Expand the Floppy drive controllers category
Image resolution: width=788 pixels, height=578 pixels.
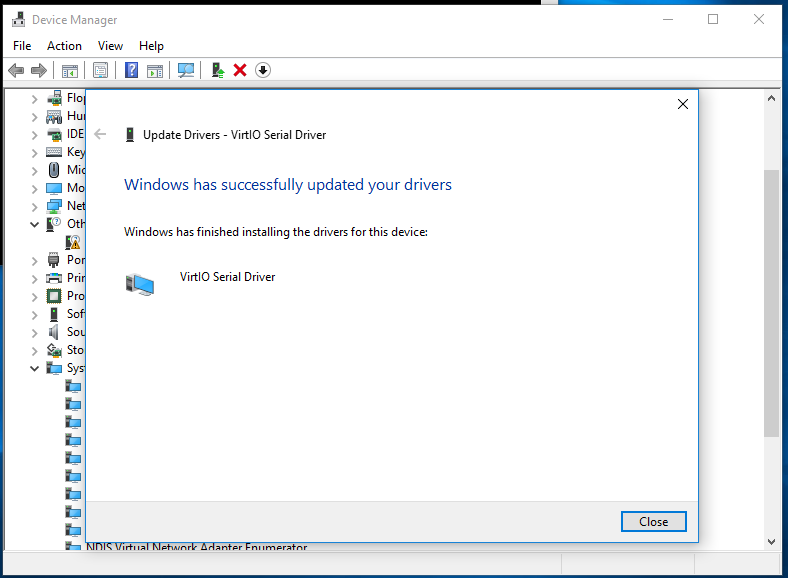click(x=35, y=98)
